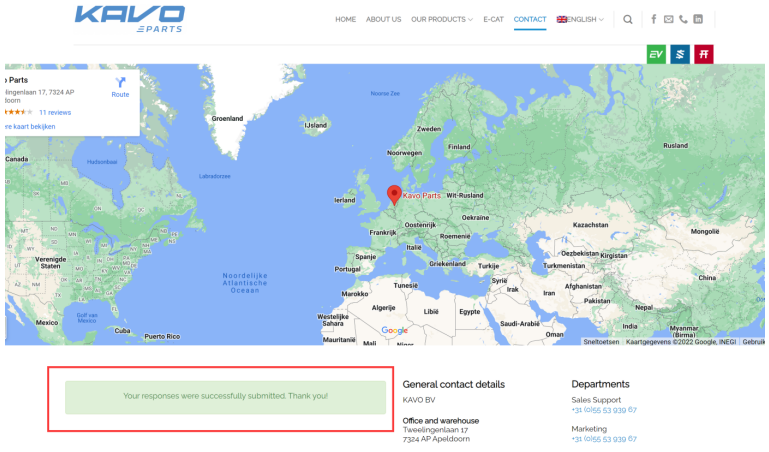This screenshot has width=769, height=452.
Task: Click the 'Hudsonbaai' map label
Action: (x=102, y=162)
